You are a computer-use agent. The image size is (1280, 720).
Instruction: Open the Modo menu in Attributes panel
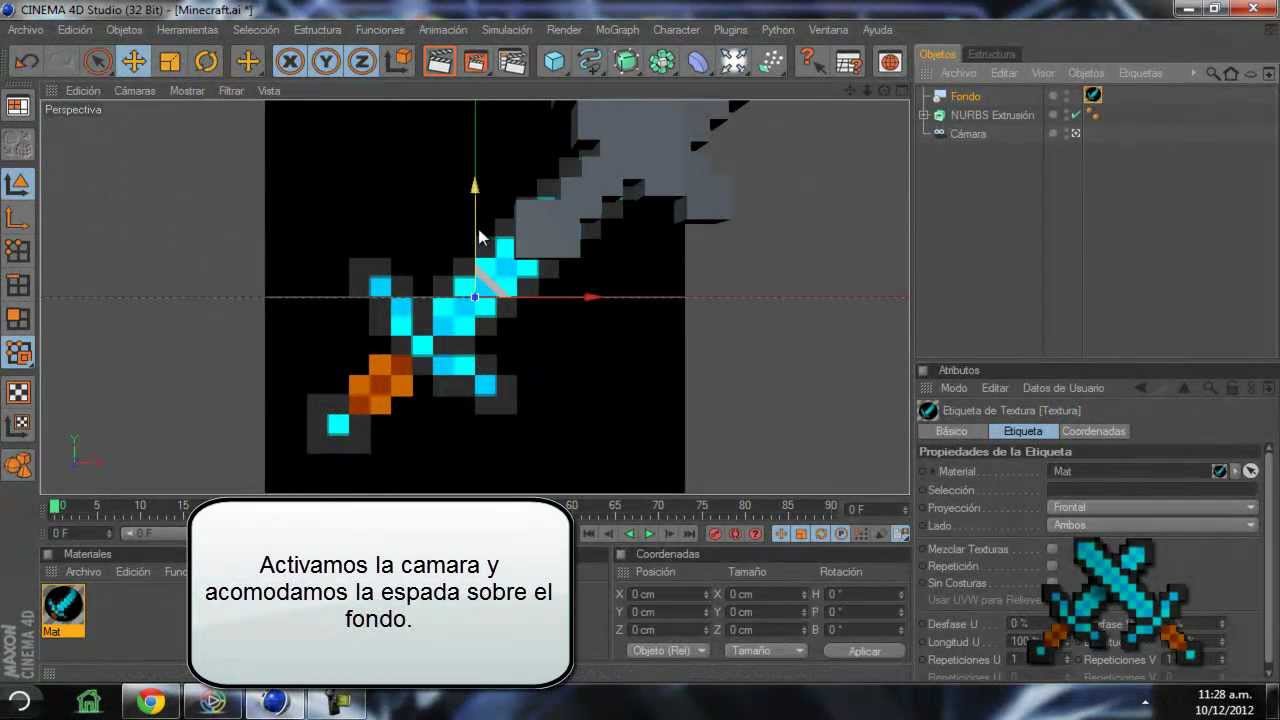(953, 388)
